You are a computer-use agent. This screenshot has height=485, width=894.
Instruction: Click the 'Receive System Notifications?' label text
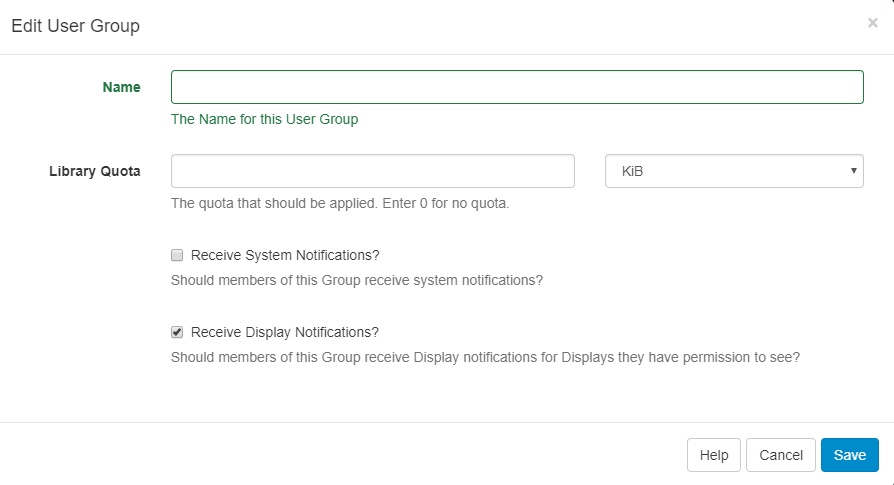pos(285,255)
